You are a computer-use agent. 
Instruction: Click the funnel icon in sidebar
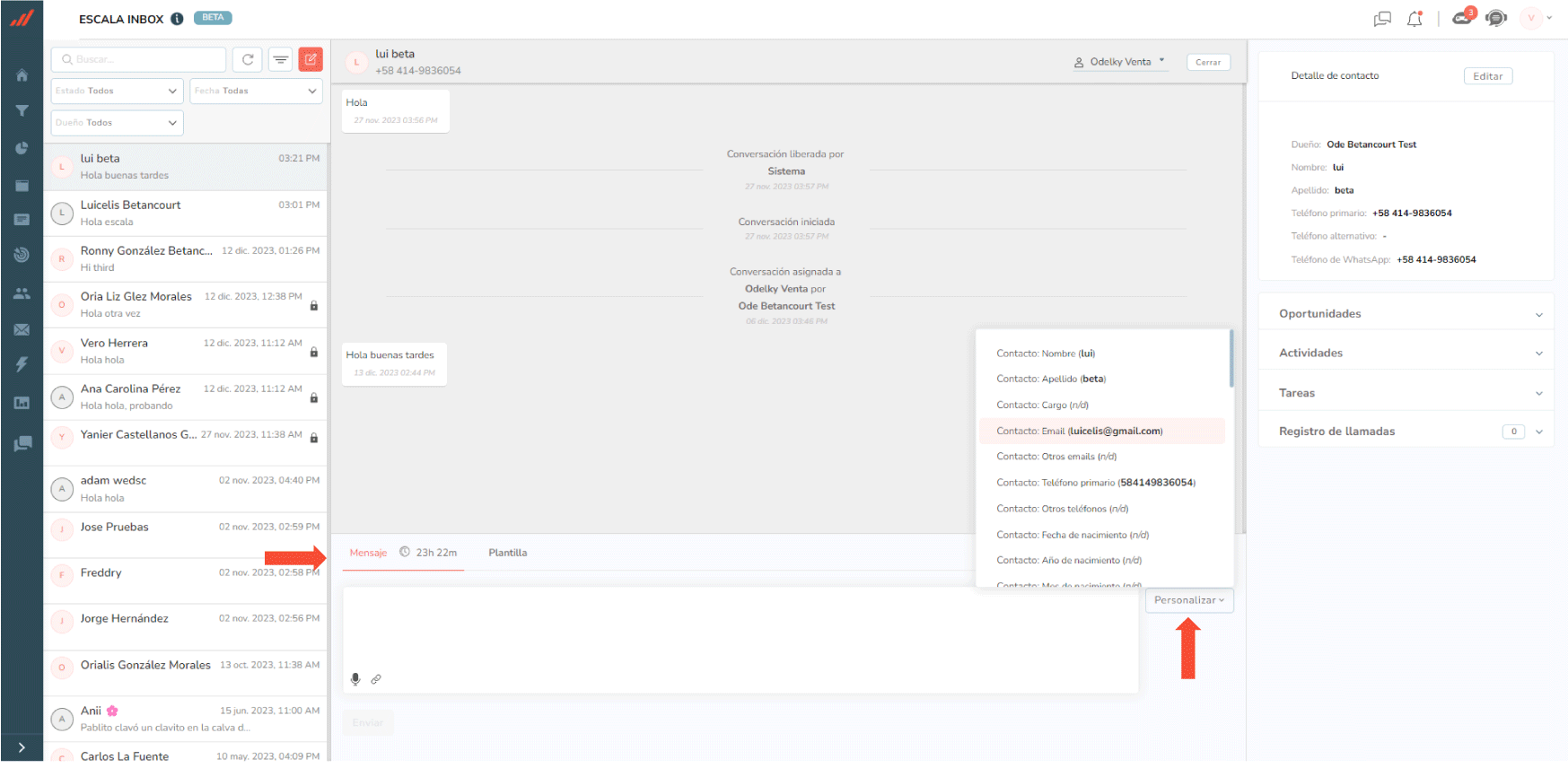click(x=22, y=111)
